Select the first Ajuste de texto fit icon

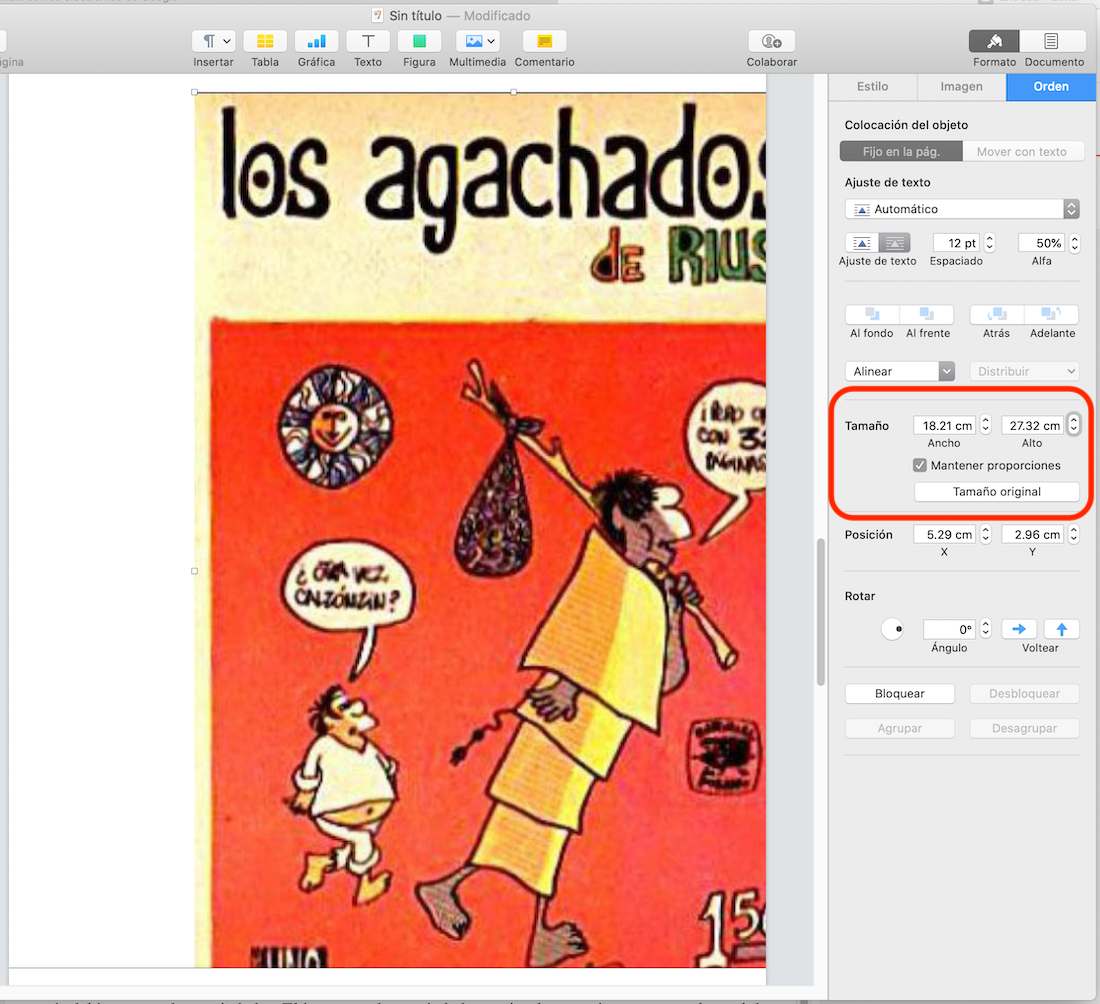click(861, 243)
